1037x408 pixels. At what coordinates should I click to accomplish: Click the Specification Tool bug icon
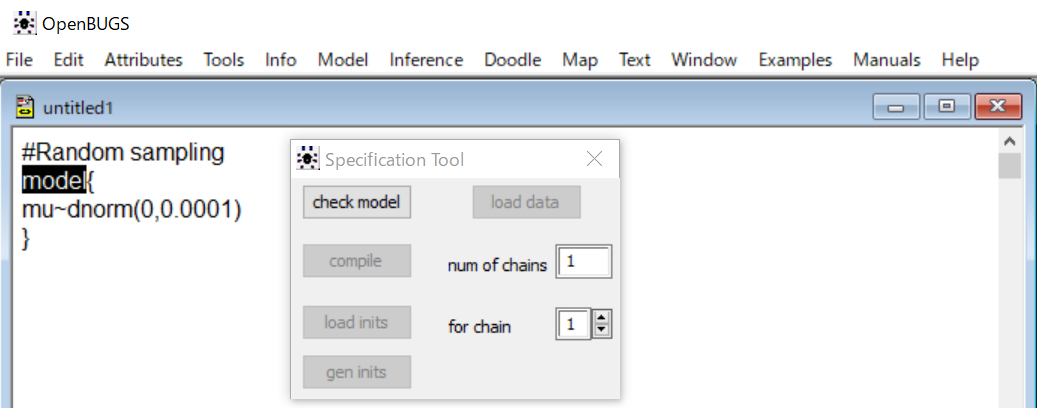point(308,159)
